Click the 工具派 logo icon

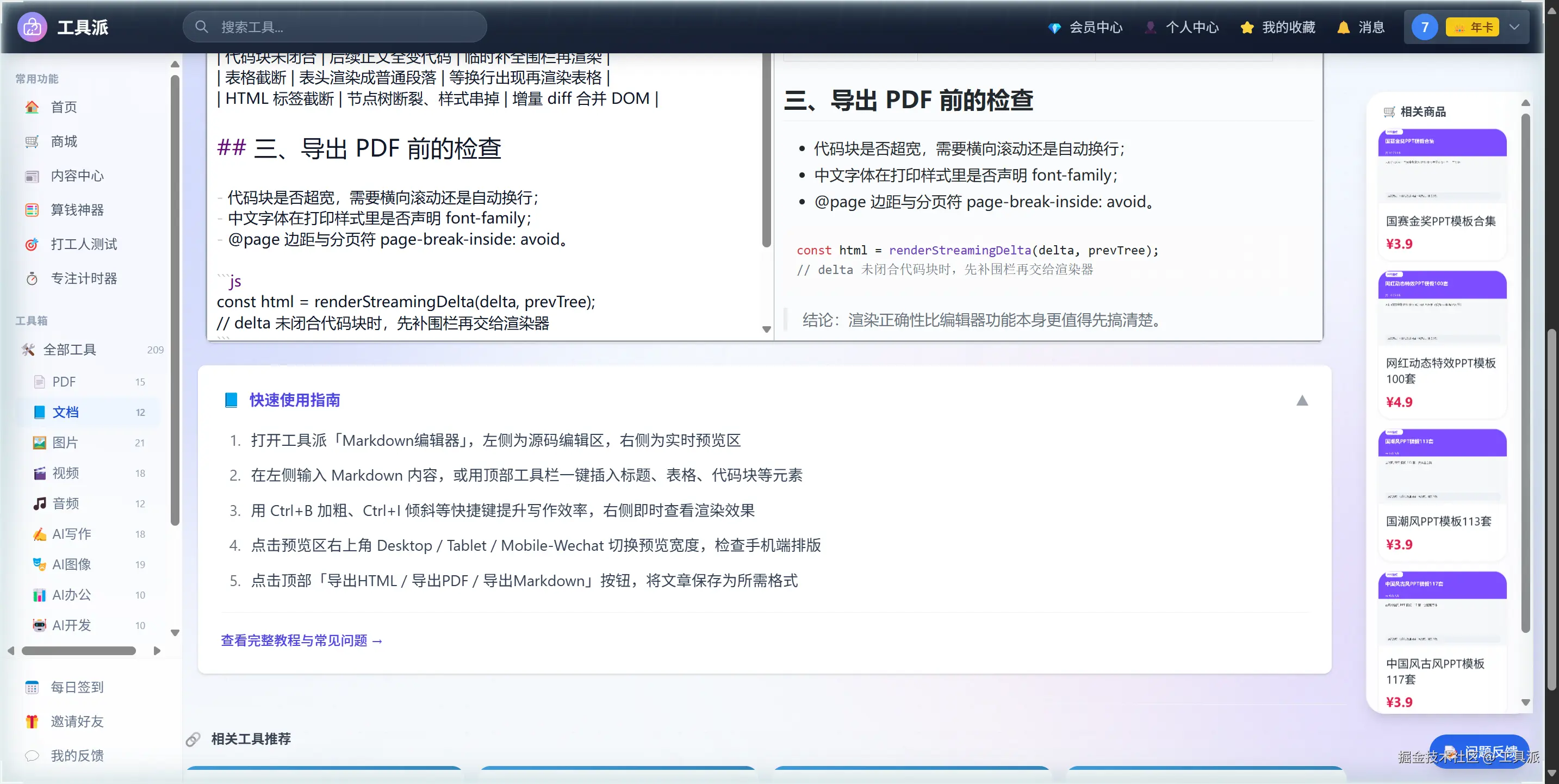(x=32, y=27)
